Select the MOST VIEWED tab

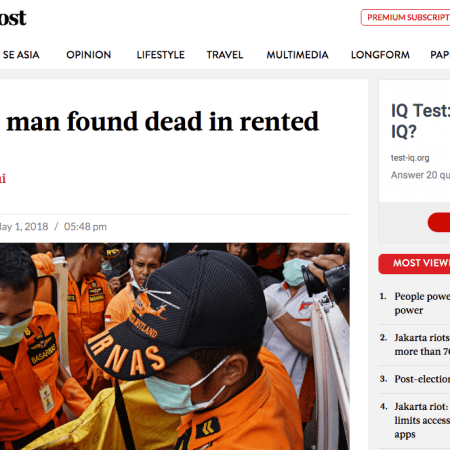414,264
